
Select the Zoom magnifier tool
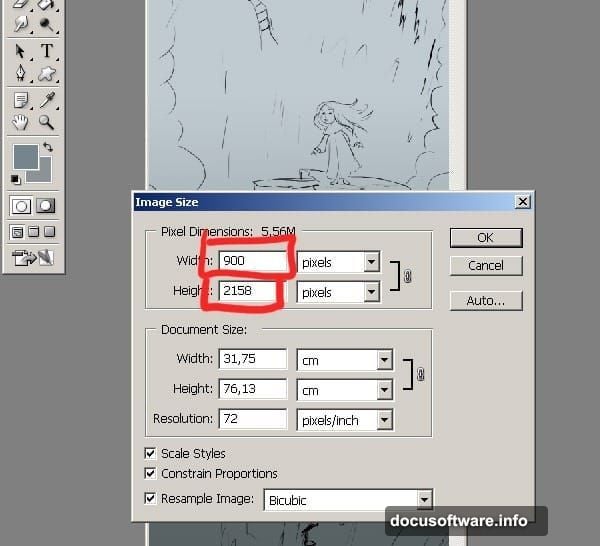click(46, 123)
